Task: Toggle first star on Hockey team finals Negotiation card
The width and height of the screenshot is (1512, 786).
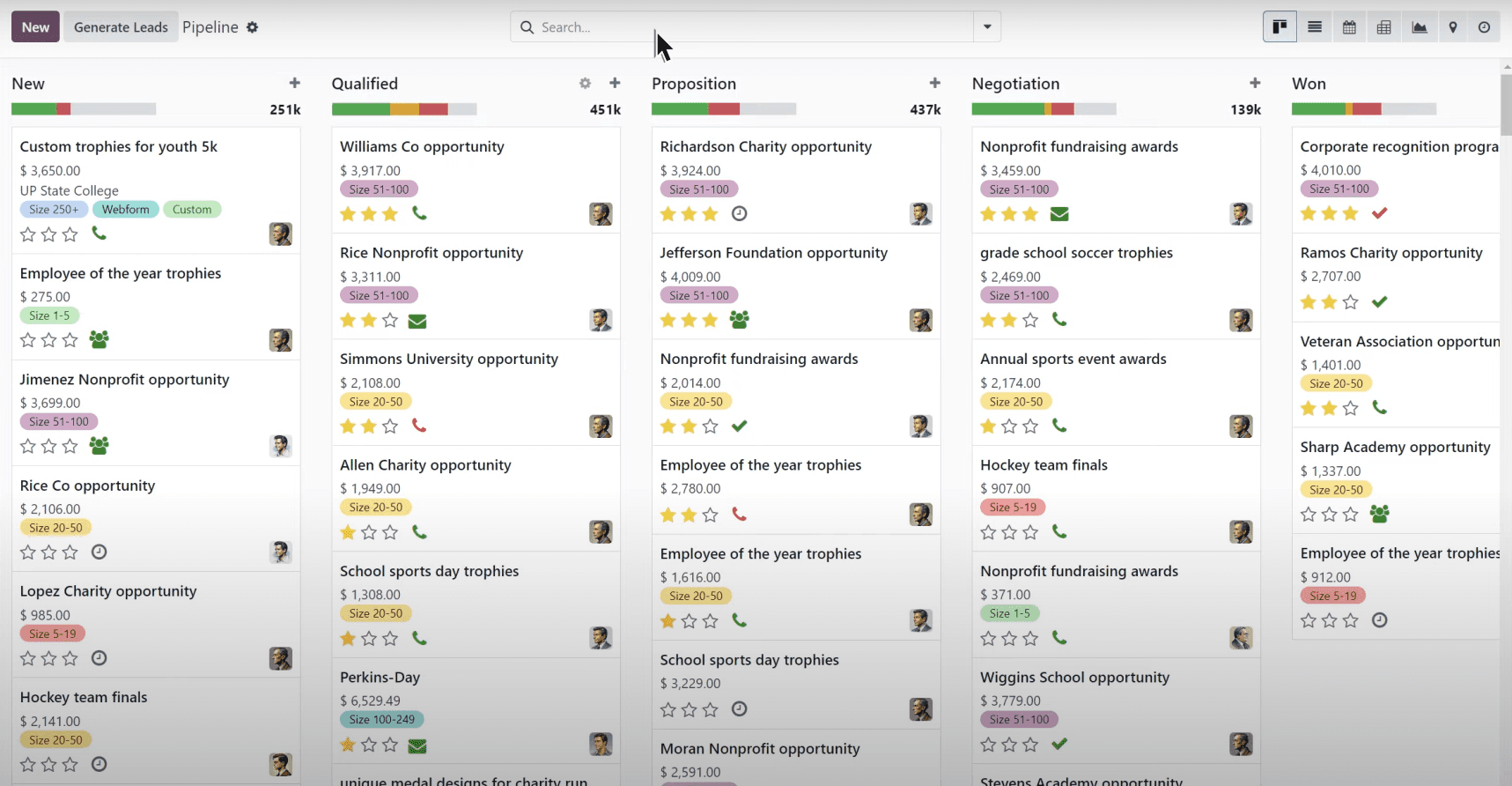Action: tap(988, 532)
